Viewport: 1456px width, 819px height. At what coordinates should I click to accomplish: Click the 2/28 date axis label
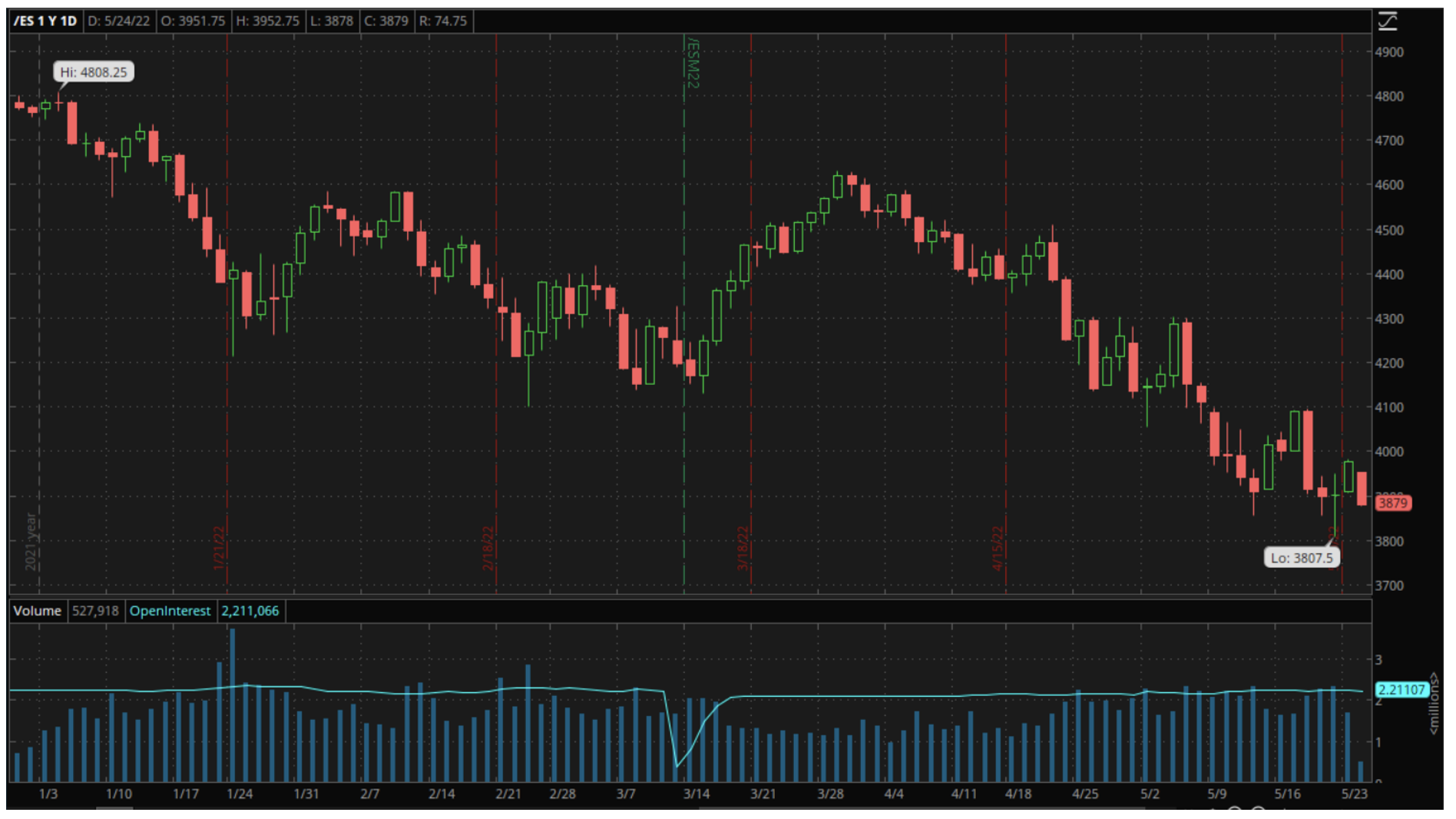pos(562,794)
